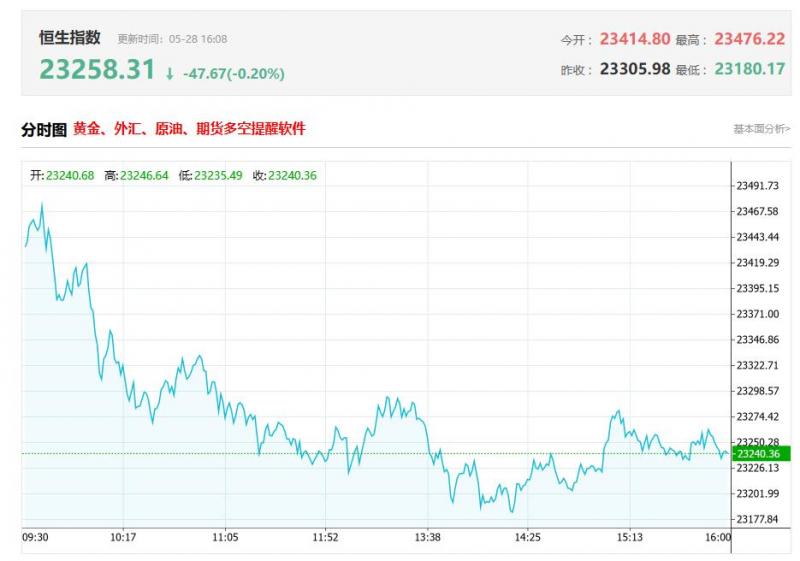The height and width of the screenshot is (561, 800).
Task: Click the update time 05-28 16:08
Action: pyautogui.click(x=198, y=39)
